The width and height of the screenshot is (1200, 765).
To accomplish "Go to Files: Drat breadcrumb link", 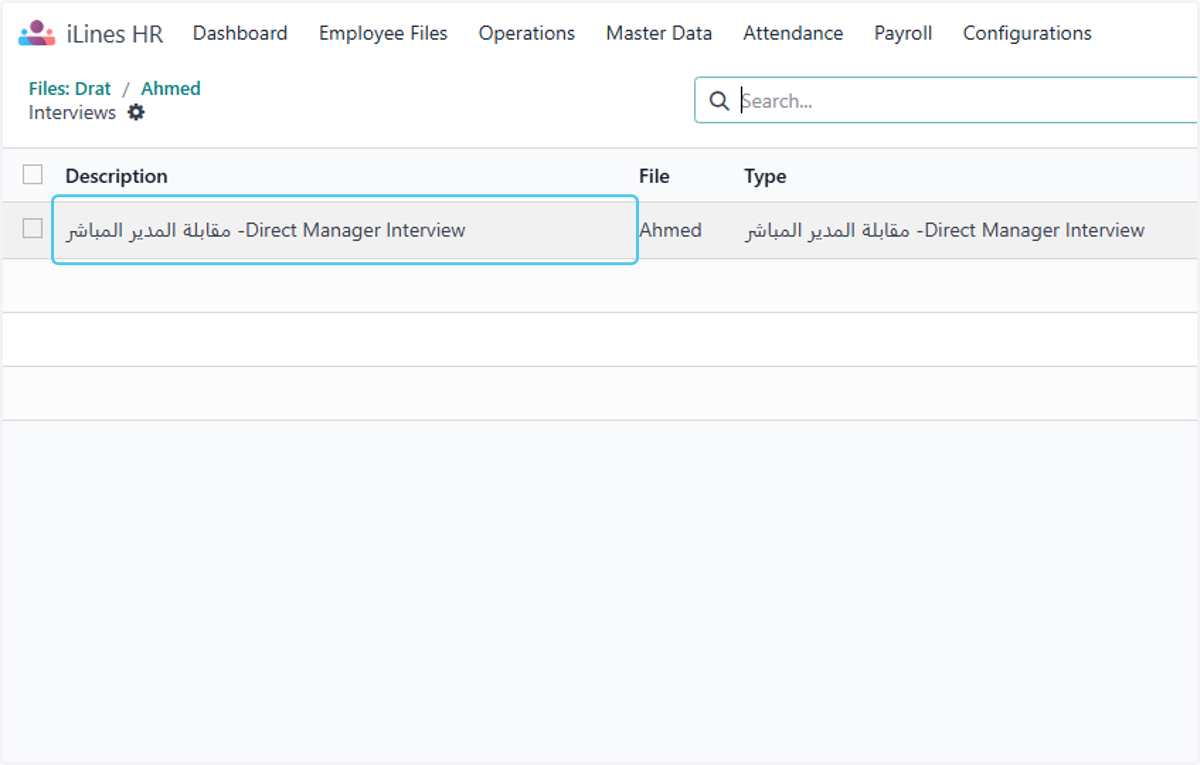I will 70,88.
